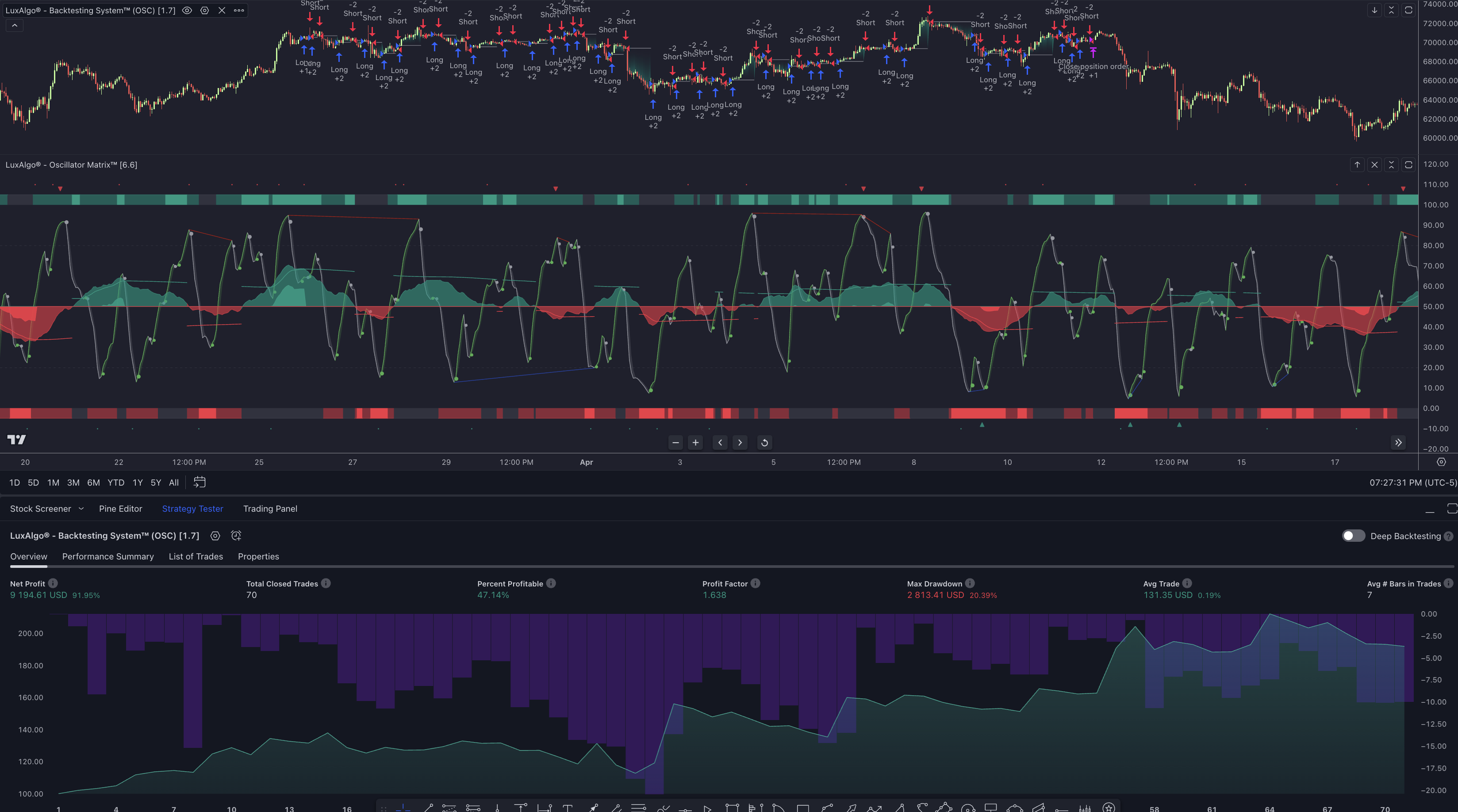Viewport: 1458px width, 812px height.
Task: Open strategy settings next to Backtesting System title
Action: coord(215,536)
